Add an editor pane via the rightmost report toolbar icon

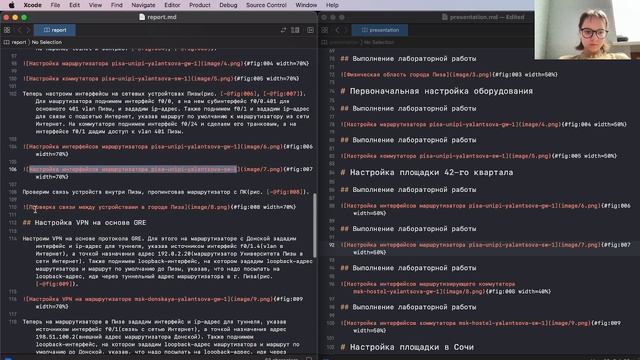(310, 30)
